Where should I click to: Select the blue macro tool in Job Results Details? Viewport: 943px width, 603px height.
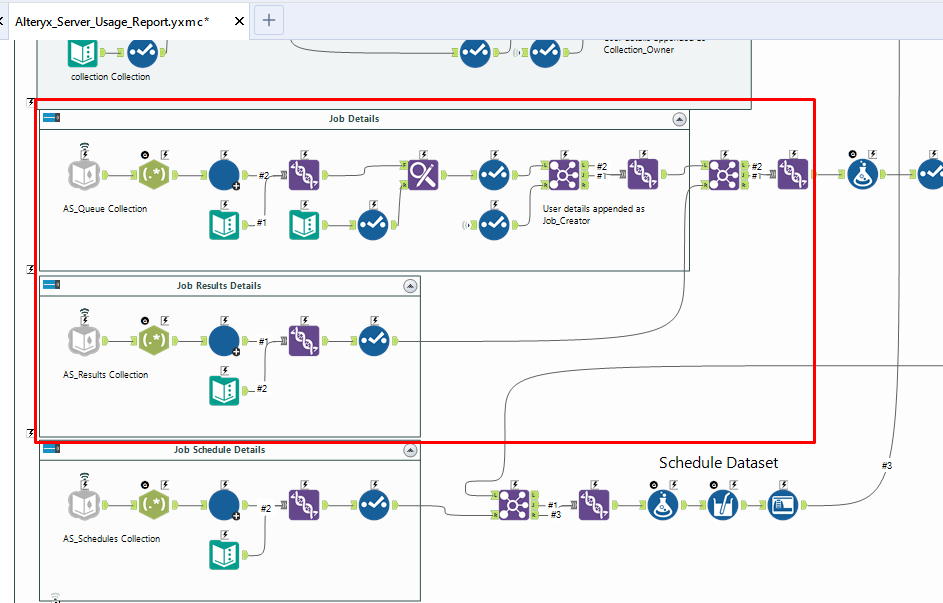(x=224, y=341)
